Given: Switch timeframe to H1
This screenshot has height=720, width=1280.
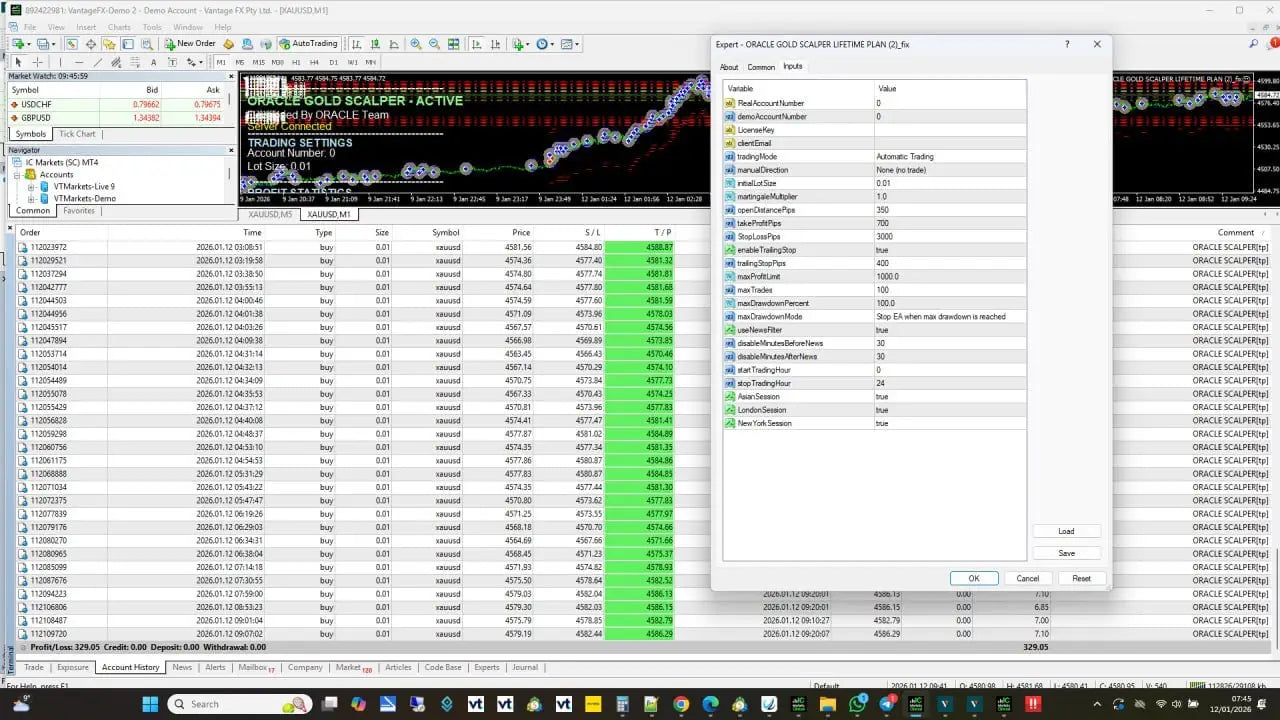Looking at the screenshot, I should tap(296, 62).
